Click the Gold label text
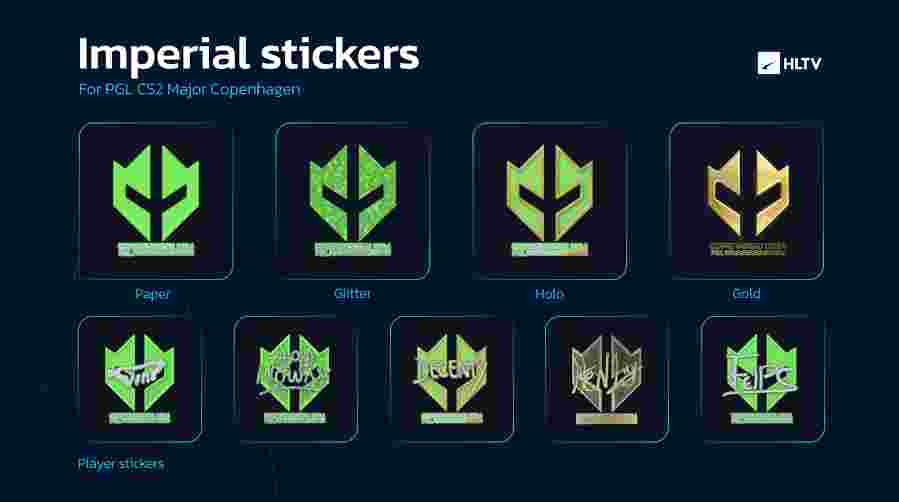899x502 pixels. (746, 293)
